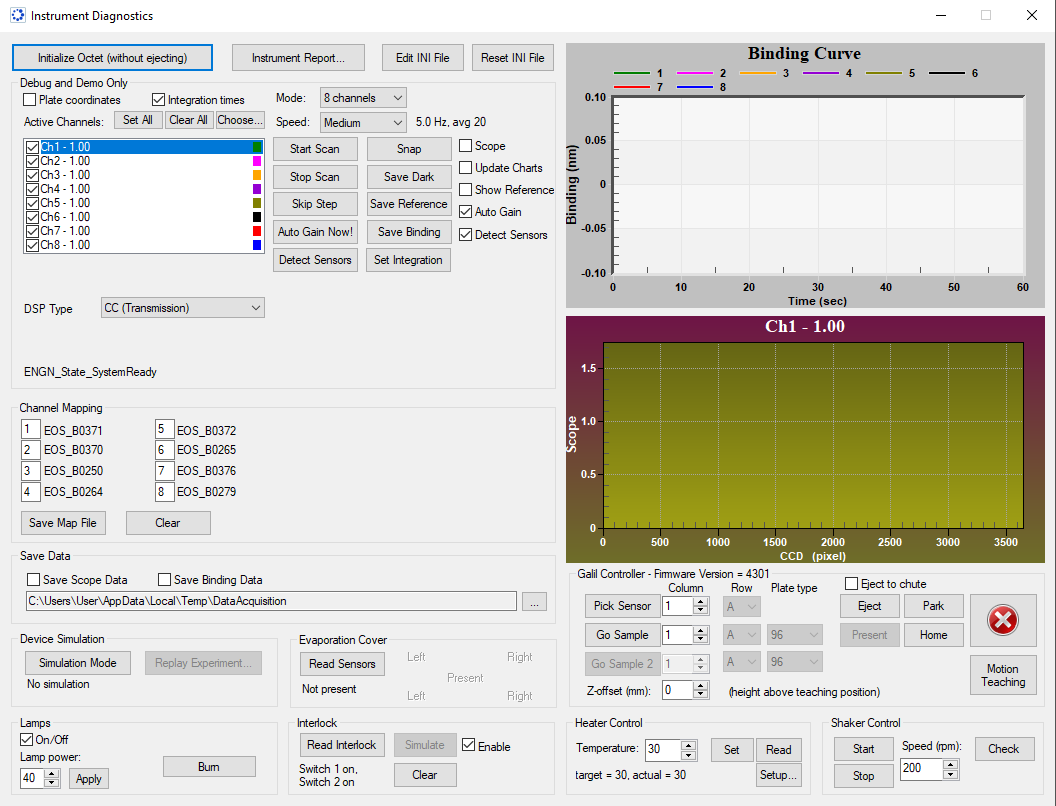Click the shaker Check button
This screenshot has width=1056, height=806.
click(x=1003, y=749)
